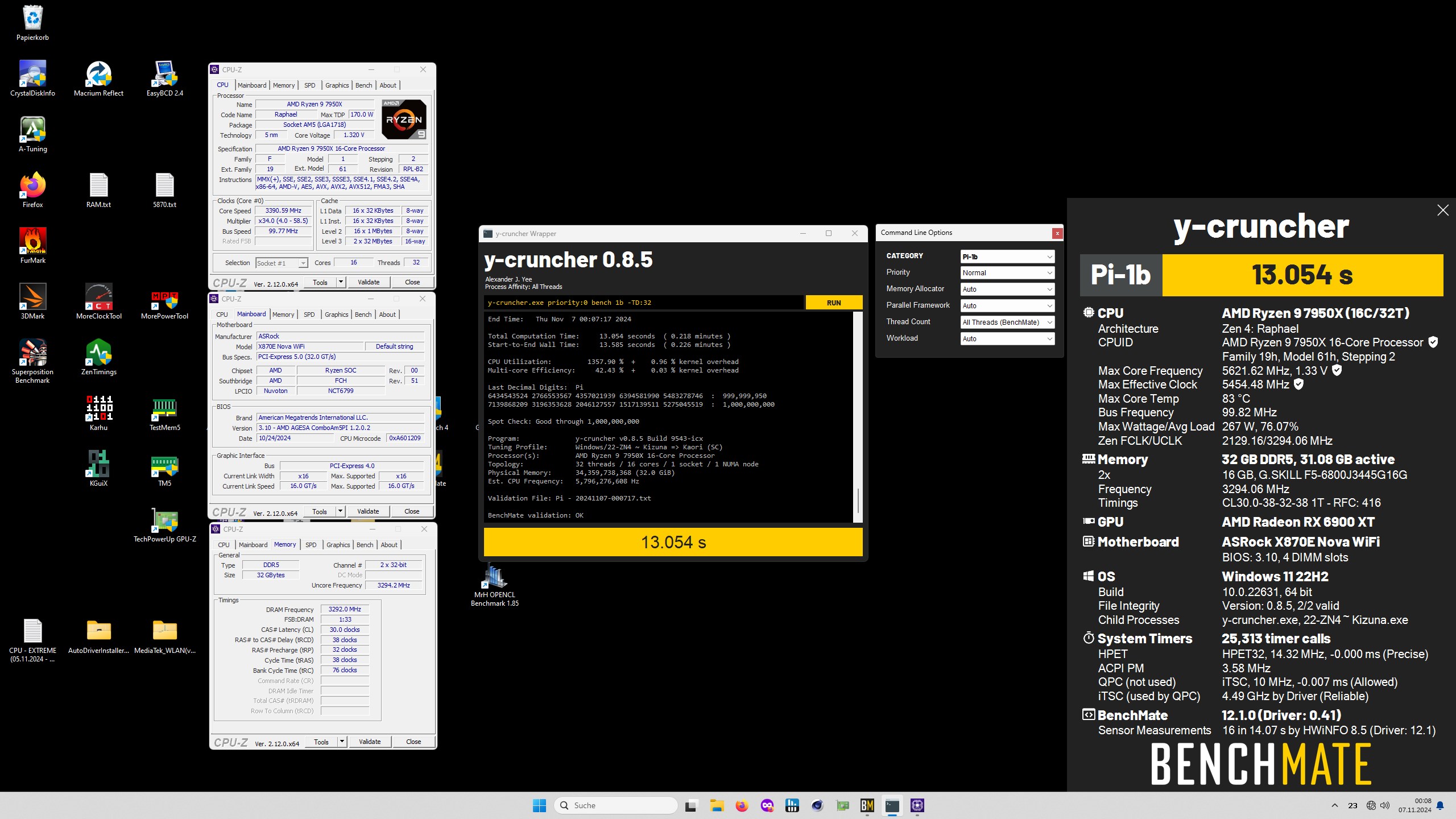Screen dimensions: 1456x819
Task: Switch to CPU tab in Memory CPU-Z window
Action: click(224, 545)
